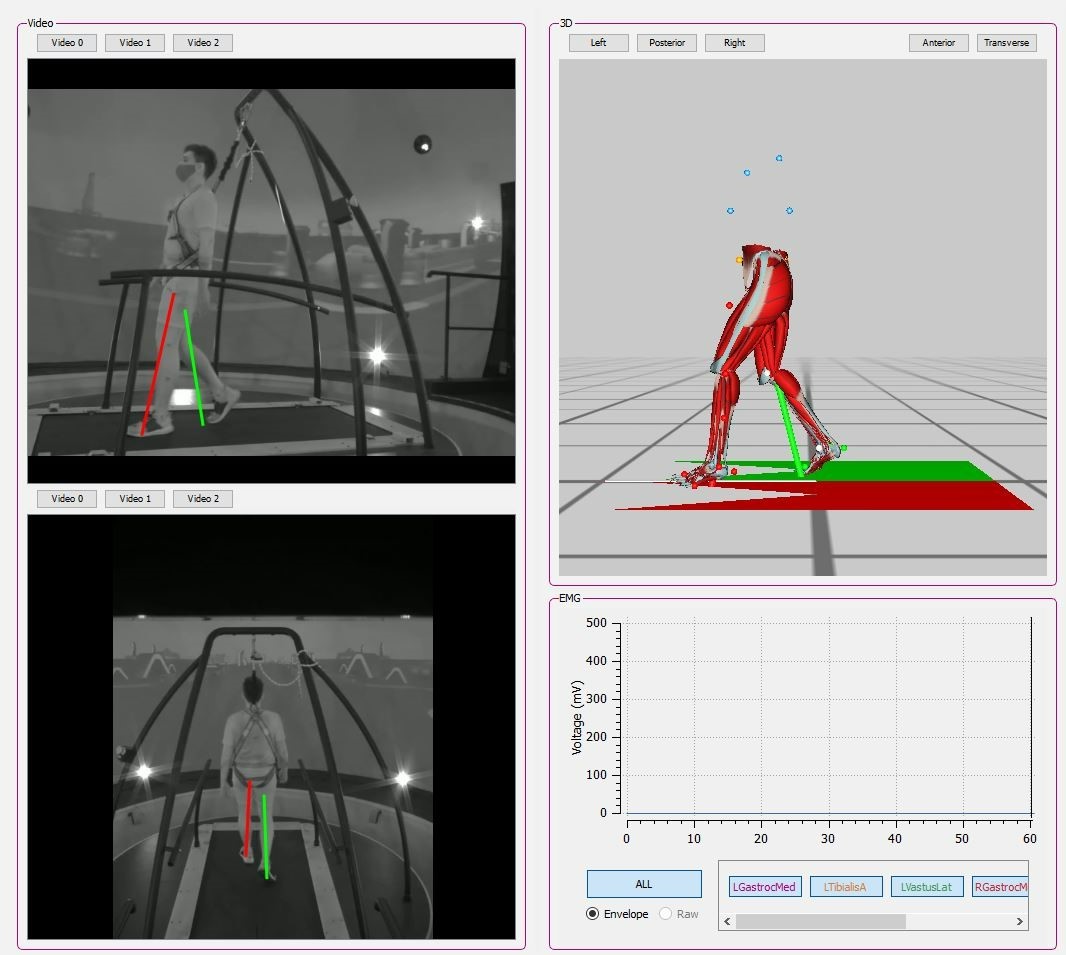Toggle the LVastusLat EMG channel
Viewport: 1066px width, 955px height.
pyautogui.click(x=927, y=887)
